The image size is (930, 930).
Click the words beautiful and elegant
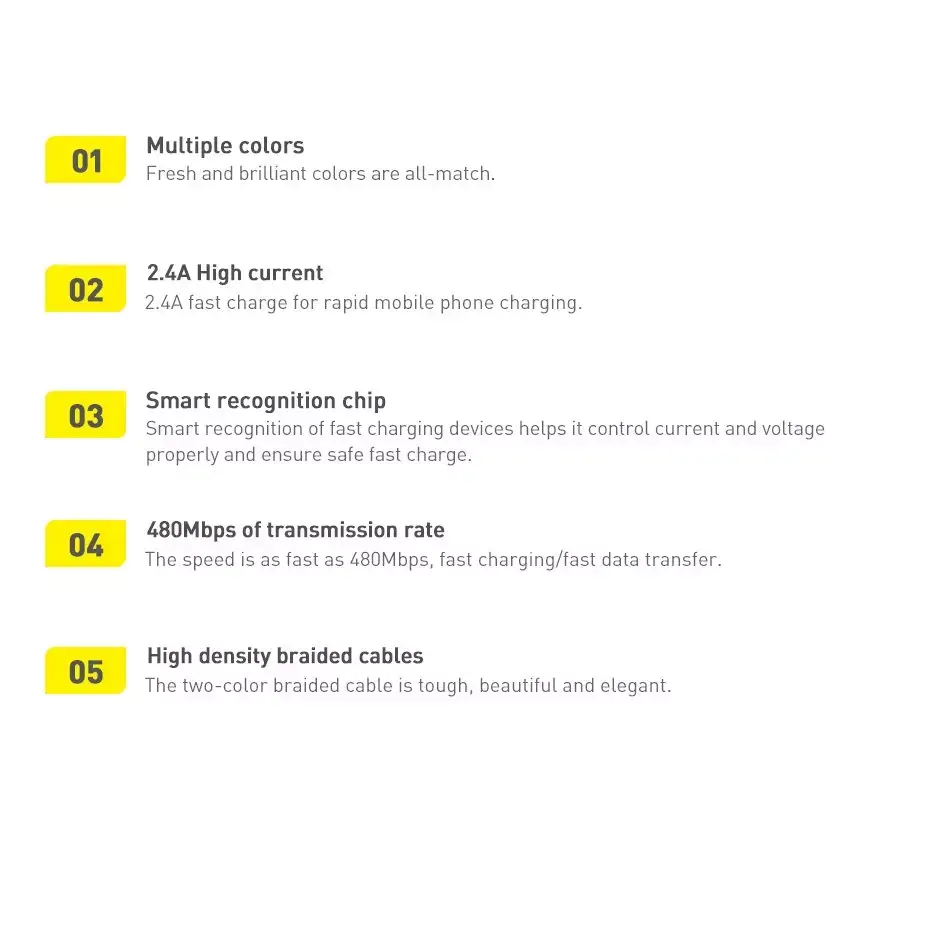(575, 686)
